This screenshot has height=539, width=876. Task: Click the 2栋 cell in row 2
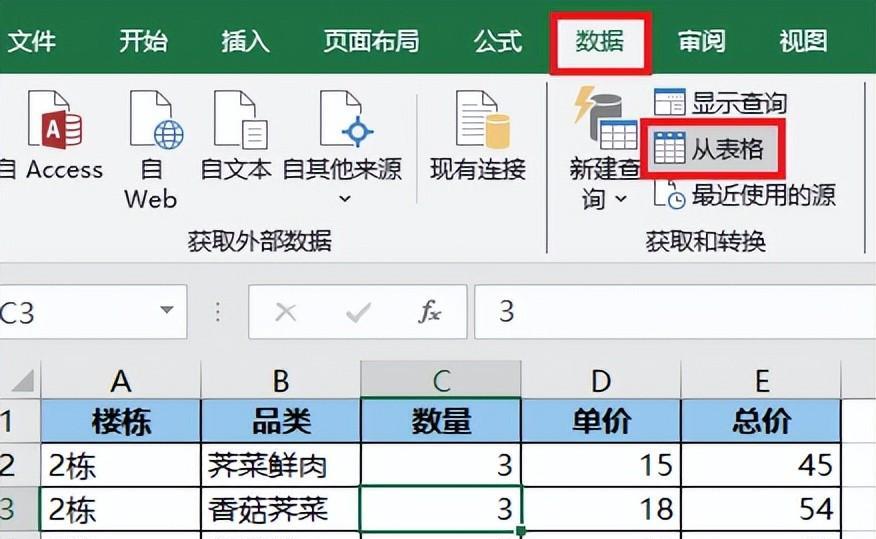[121, 465]
